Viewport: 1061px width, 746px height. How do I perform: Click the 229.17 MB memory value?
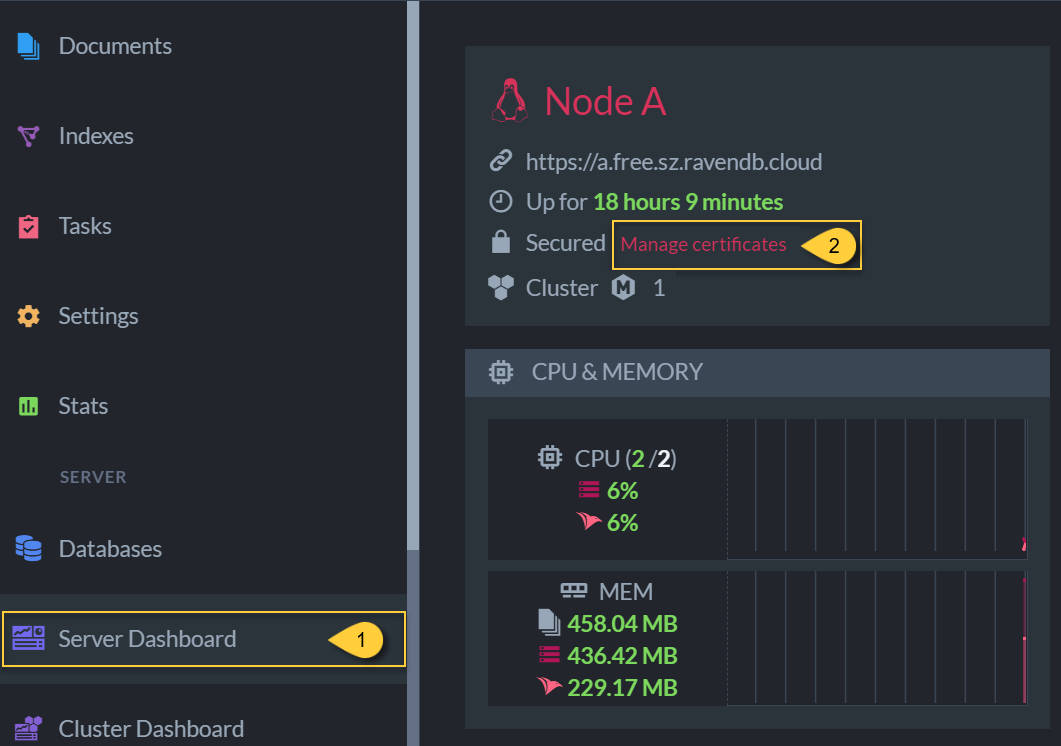pyautogui.click(x=622, y=687)
